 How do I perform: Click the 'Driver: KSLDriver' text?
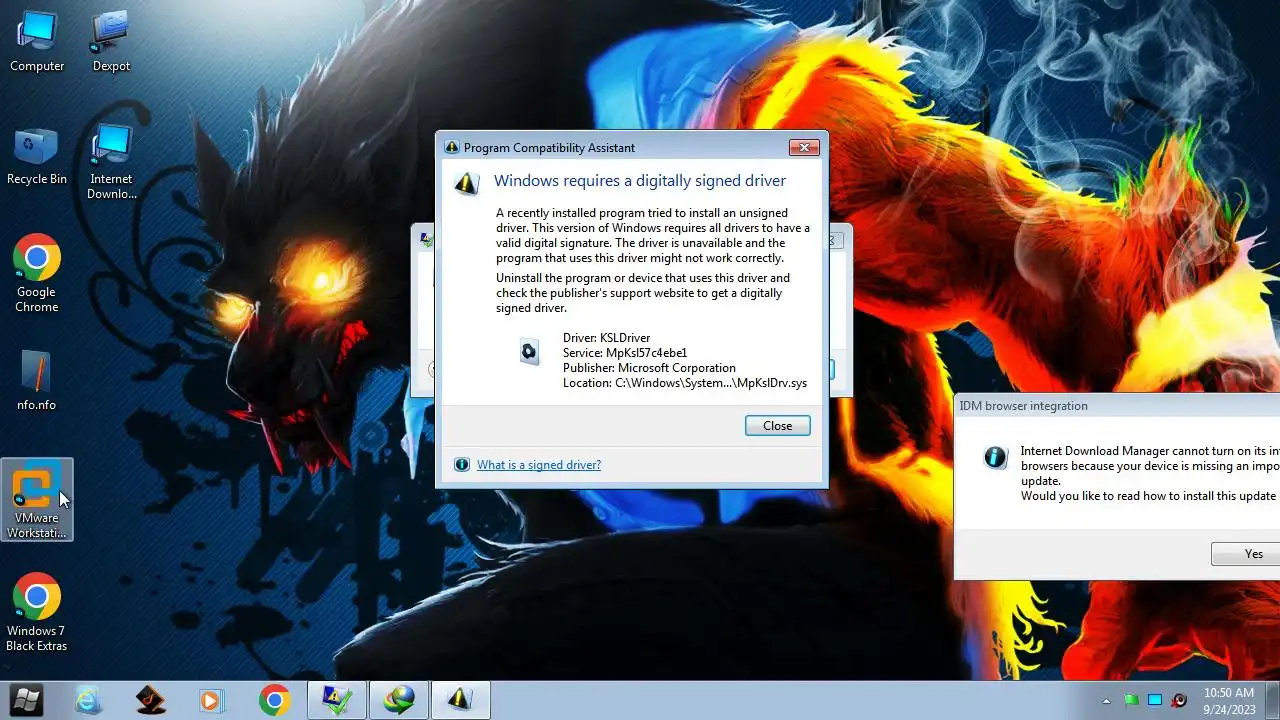pos(606,338)
